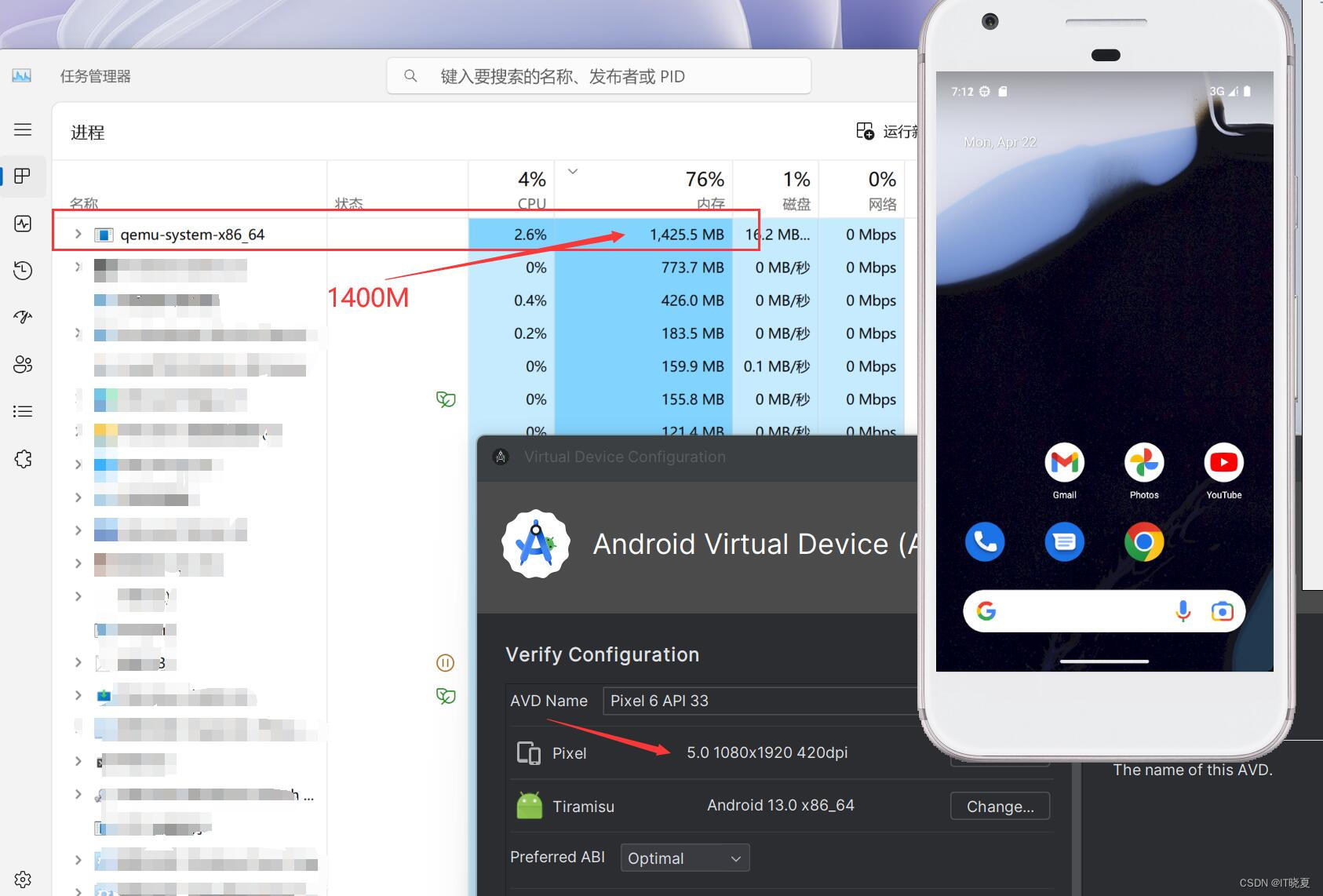Tap the Google search bar on the emulator
The image size is (1323, 896).
coord(1104,611)
